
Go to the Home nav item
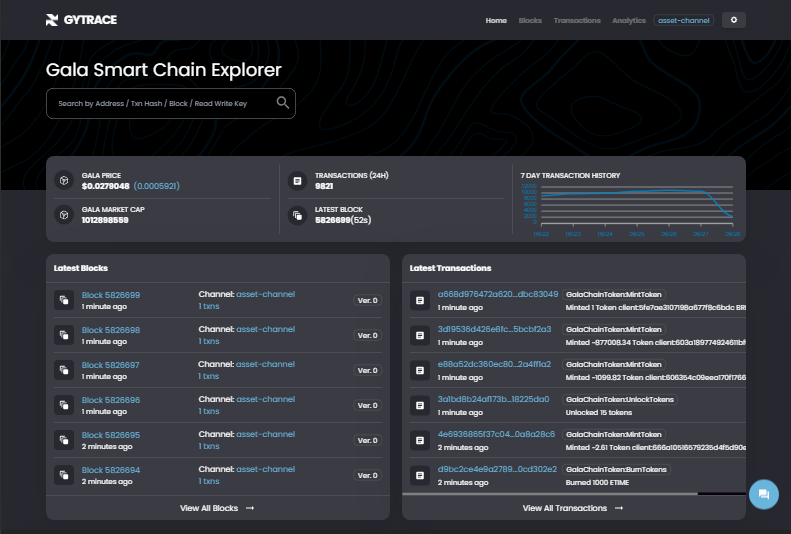(x=496, y=20)
